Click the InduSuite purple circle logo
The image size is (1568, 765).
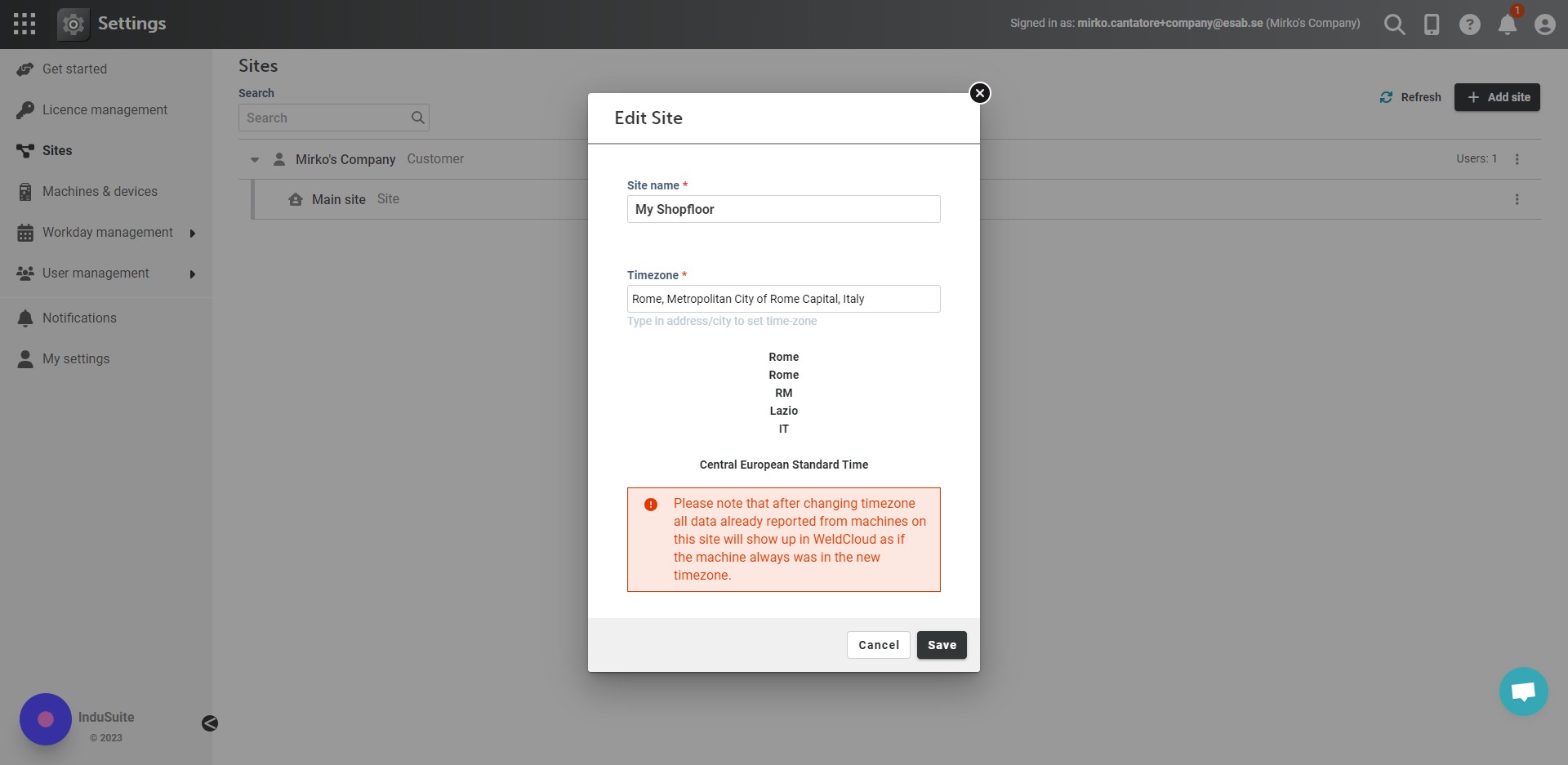(x=46, y=719)
